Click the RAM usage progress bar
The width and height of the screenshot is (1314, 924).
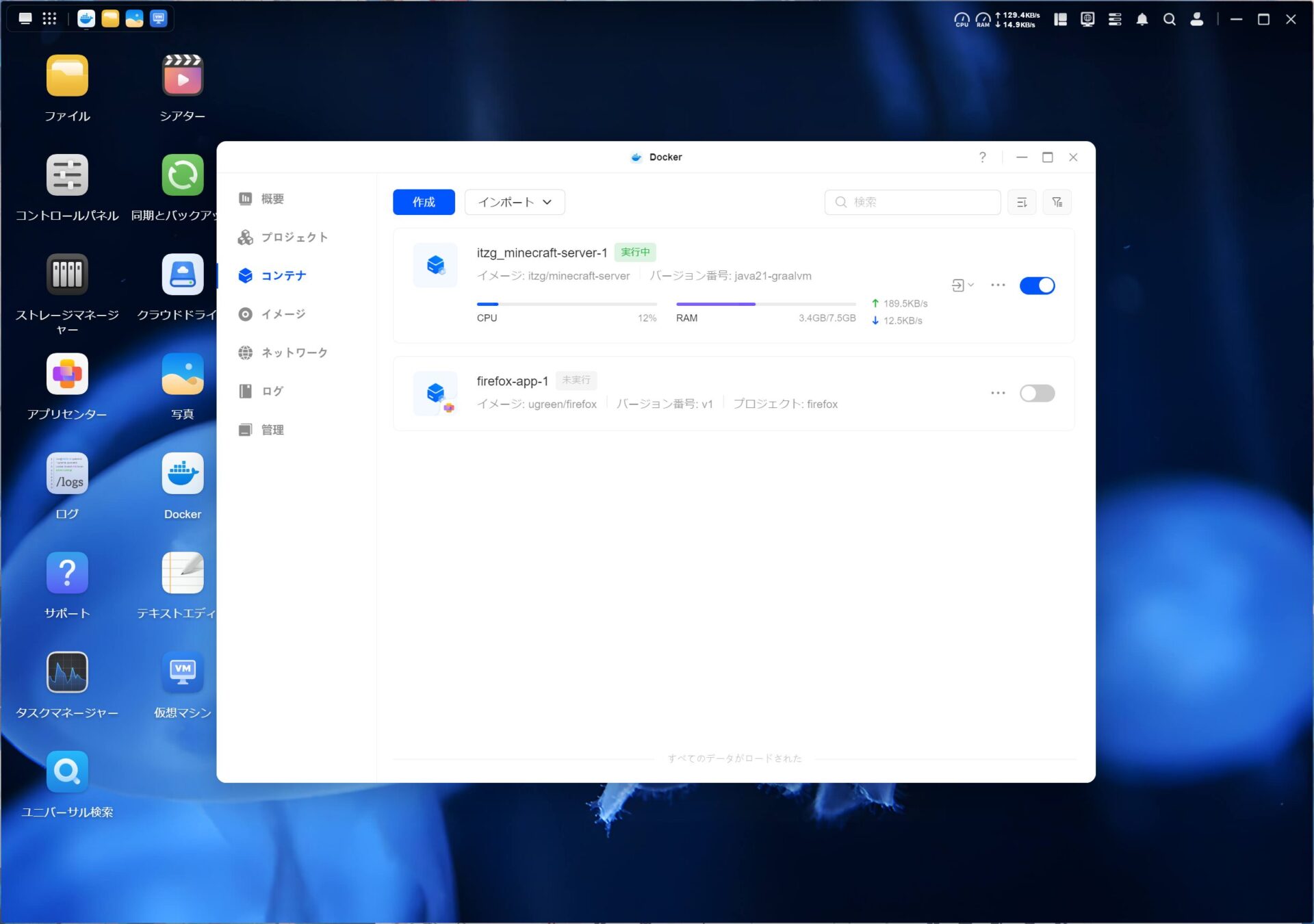765,304
